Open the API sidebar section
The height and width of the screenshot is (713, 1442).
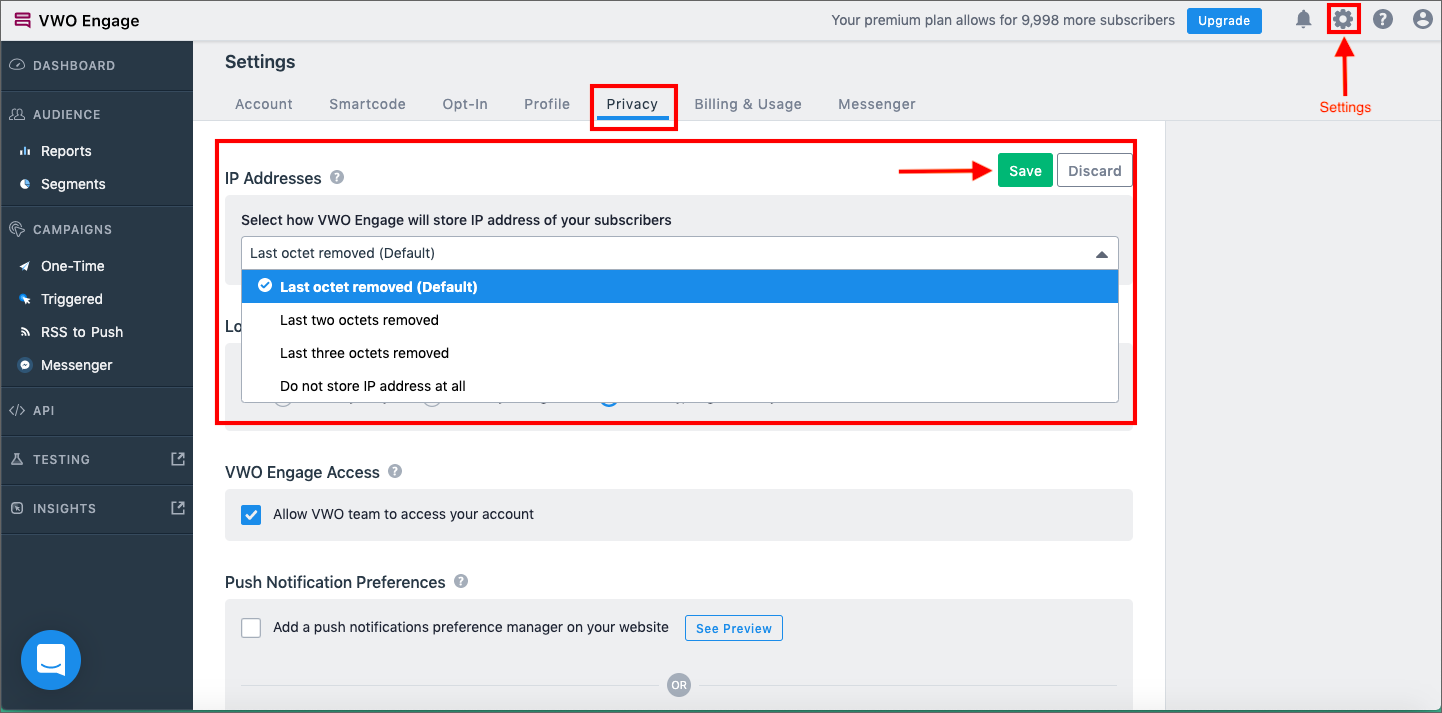click(43, 410)
